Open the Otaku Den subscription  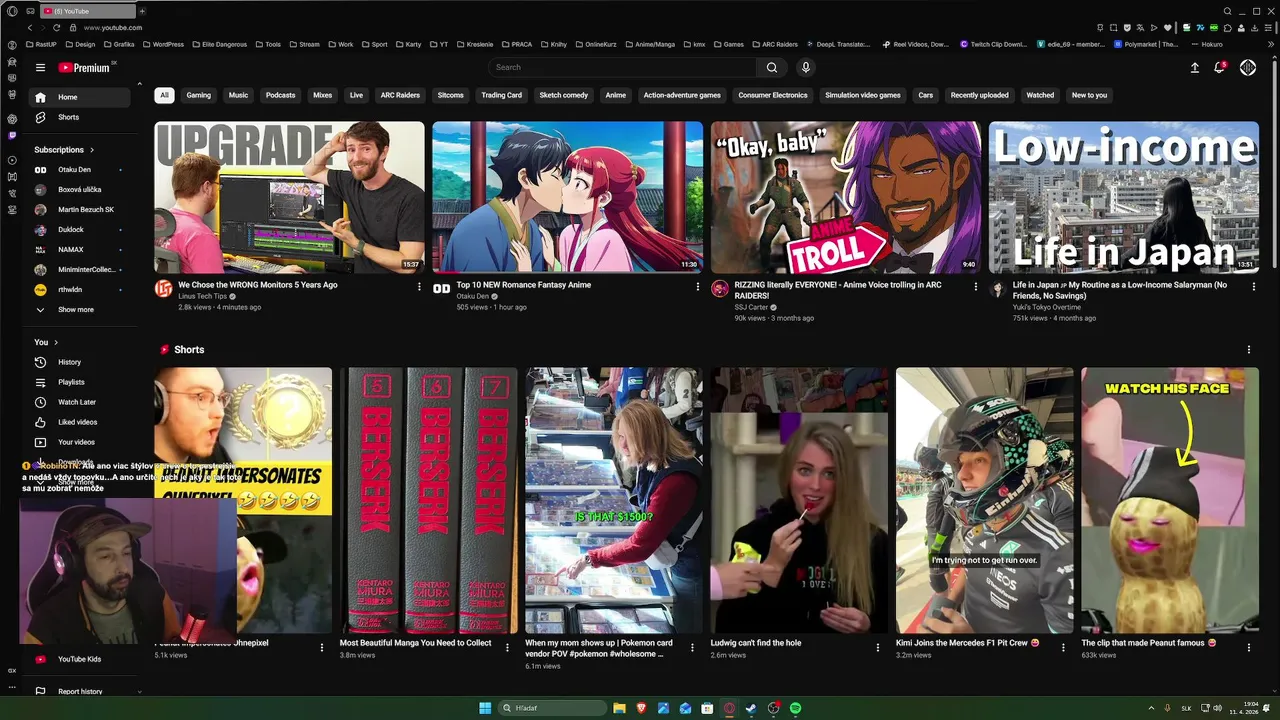pos(80,170)
